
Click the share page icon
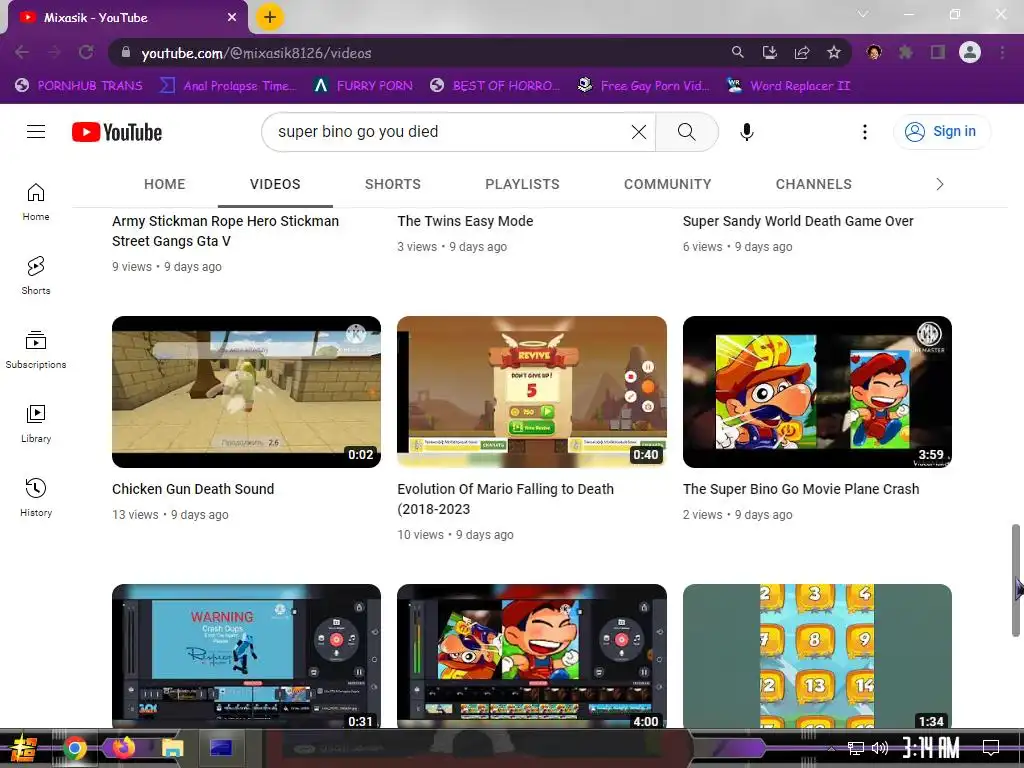801,52
